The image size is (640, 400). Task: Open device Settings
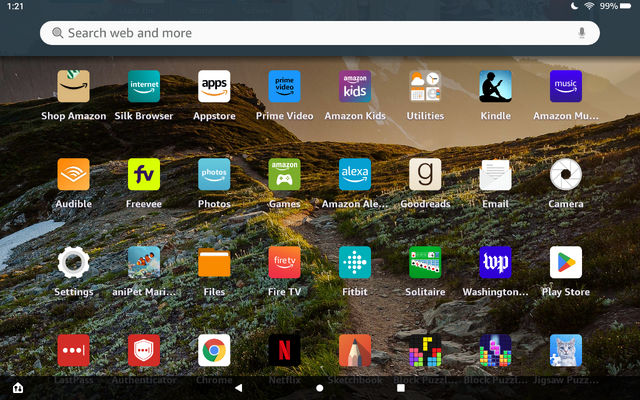pyautogui.click(x=73, y=262)
